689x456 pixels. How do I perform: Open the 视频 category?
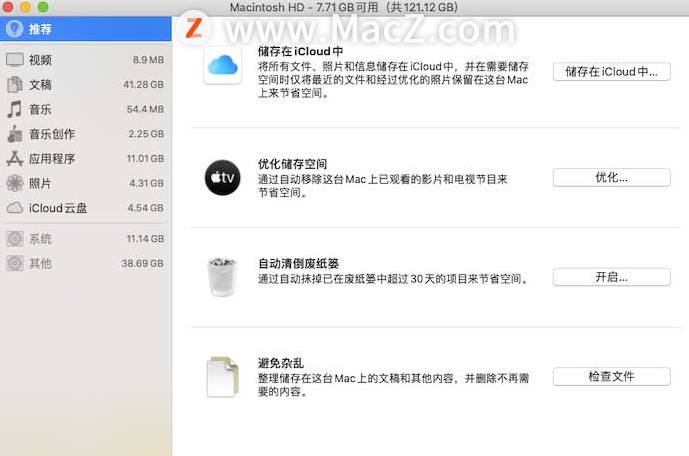pyautogui.click(x=86, y=60)
